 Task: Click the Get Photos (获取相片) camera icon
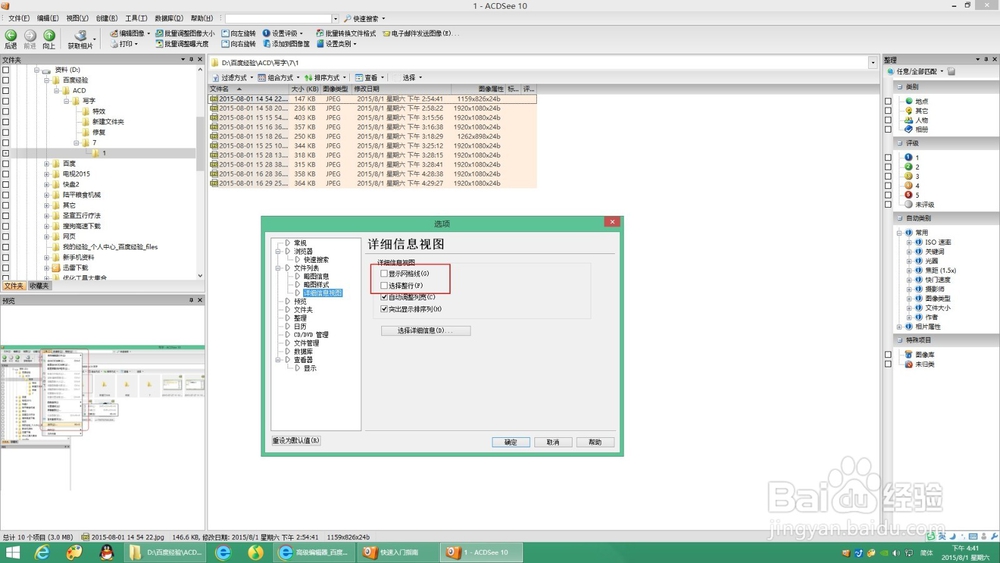[x=80, y=36]
